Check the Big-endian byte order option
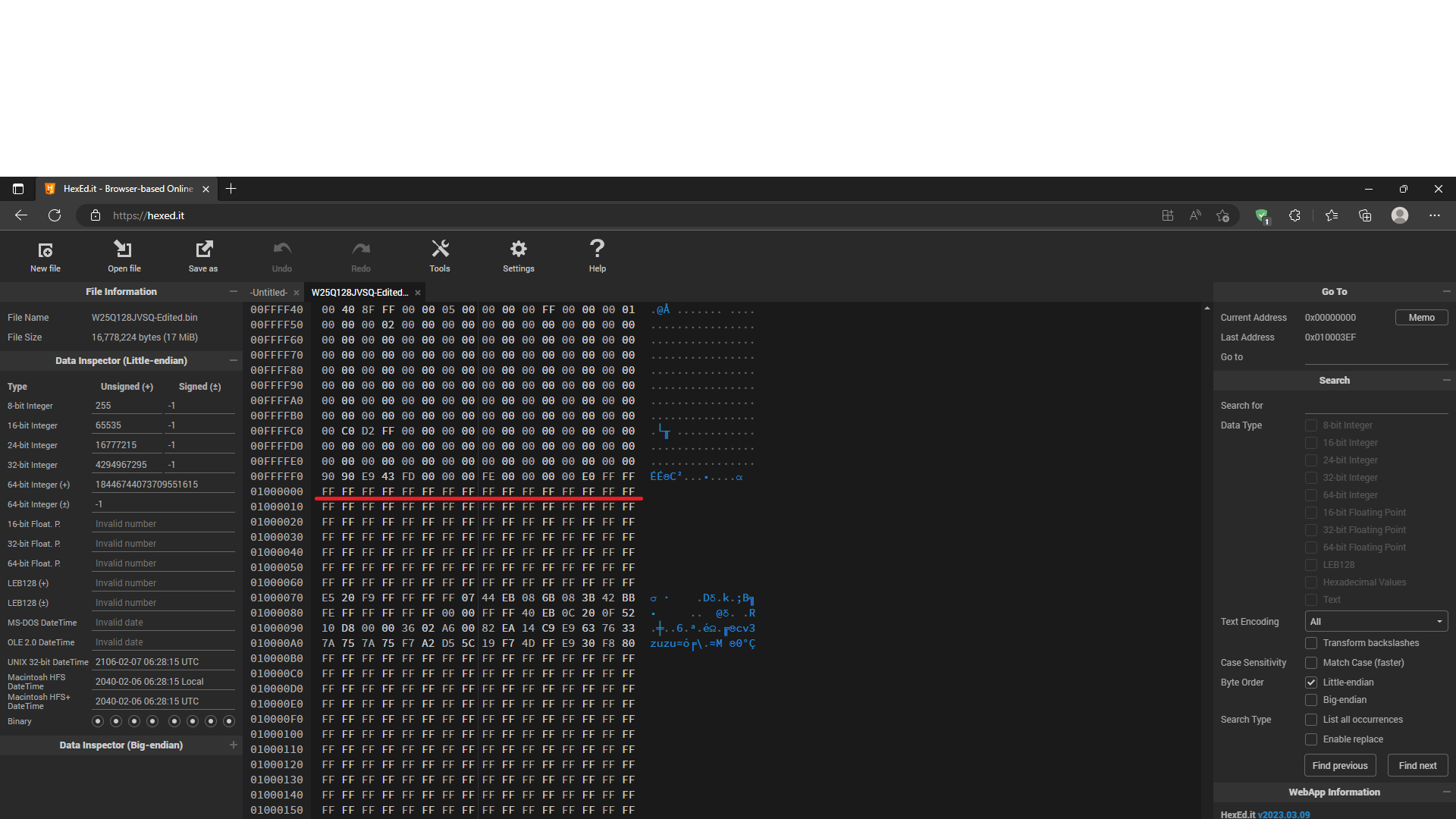 click(1311, 700)
